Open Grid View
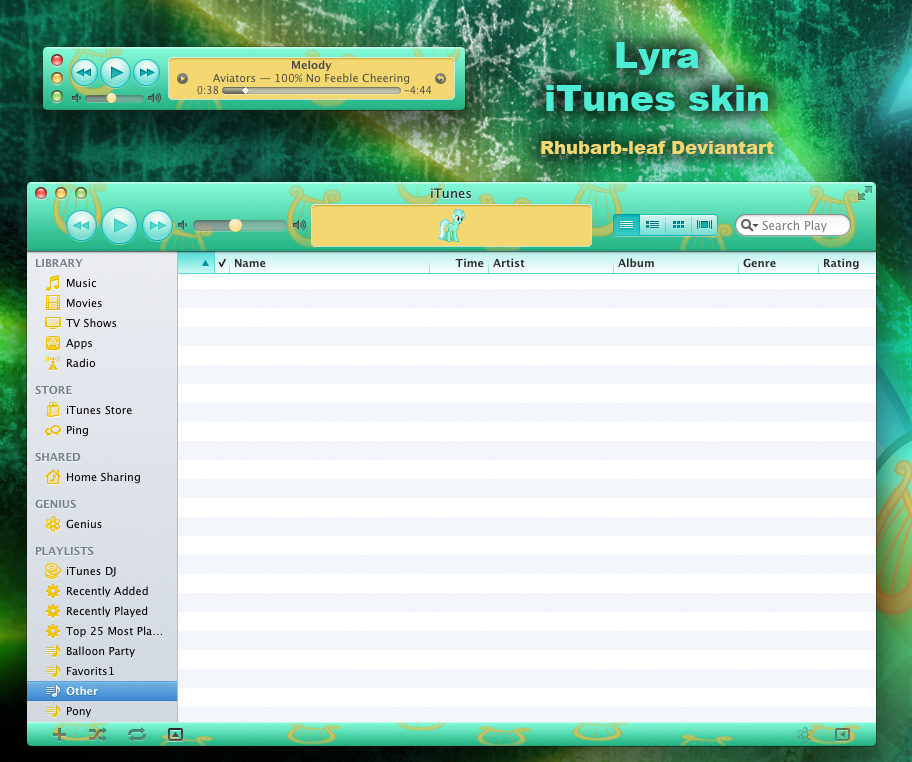 click(x=678, y=224)
